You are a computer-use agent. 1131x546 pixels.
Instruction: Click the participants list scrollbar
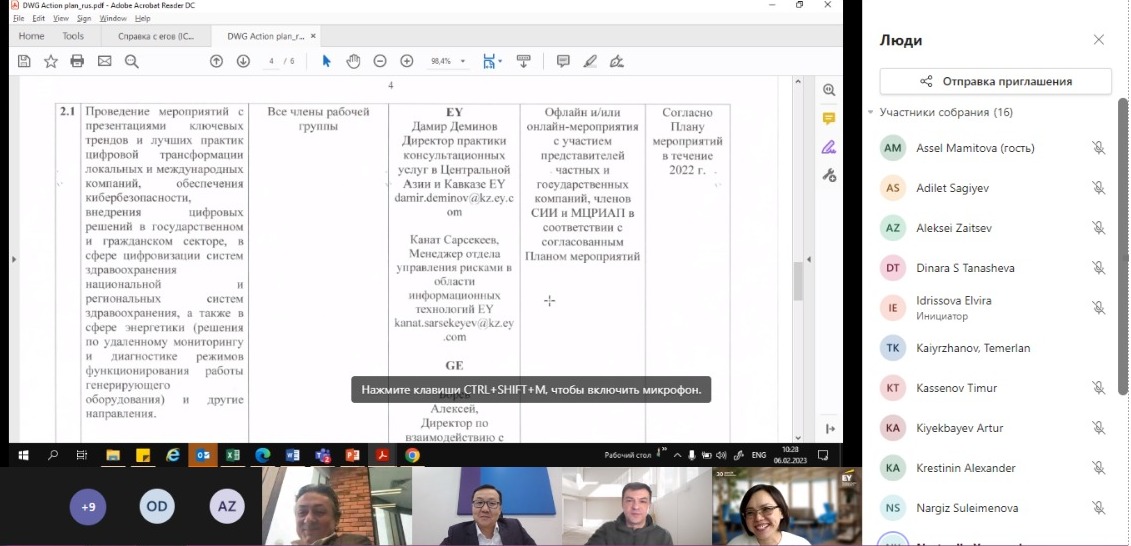coord(1122,245)
